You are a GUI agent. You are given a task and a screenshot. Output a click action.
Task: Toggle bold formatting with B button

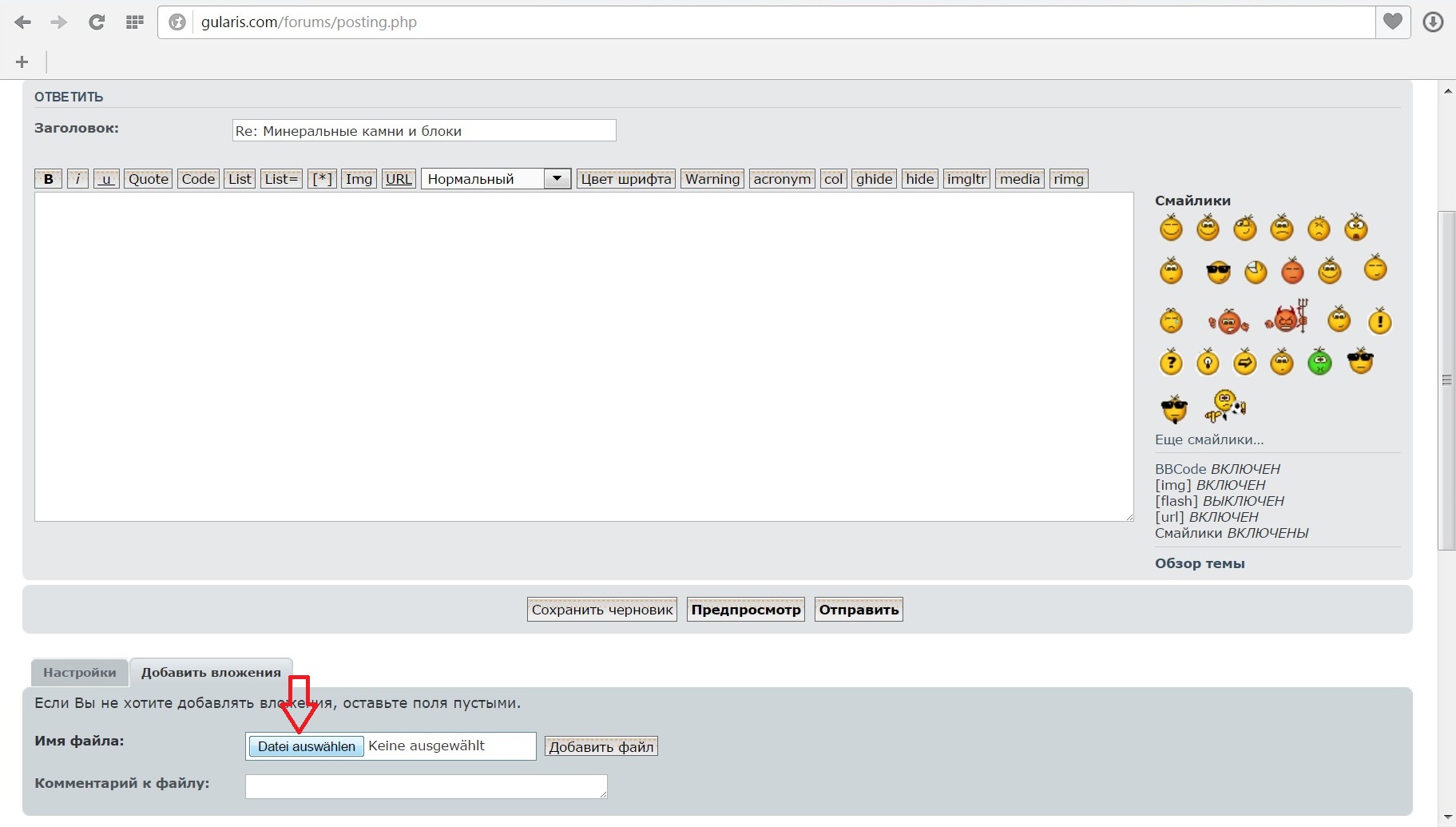click(49, 179)
